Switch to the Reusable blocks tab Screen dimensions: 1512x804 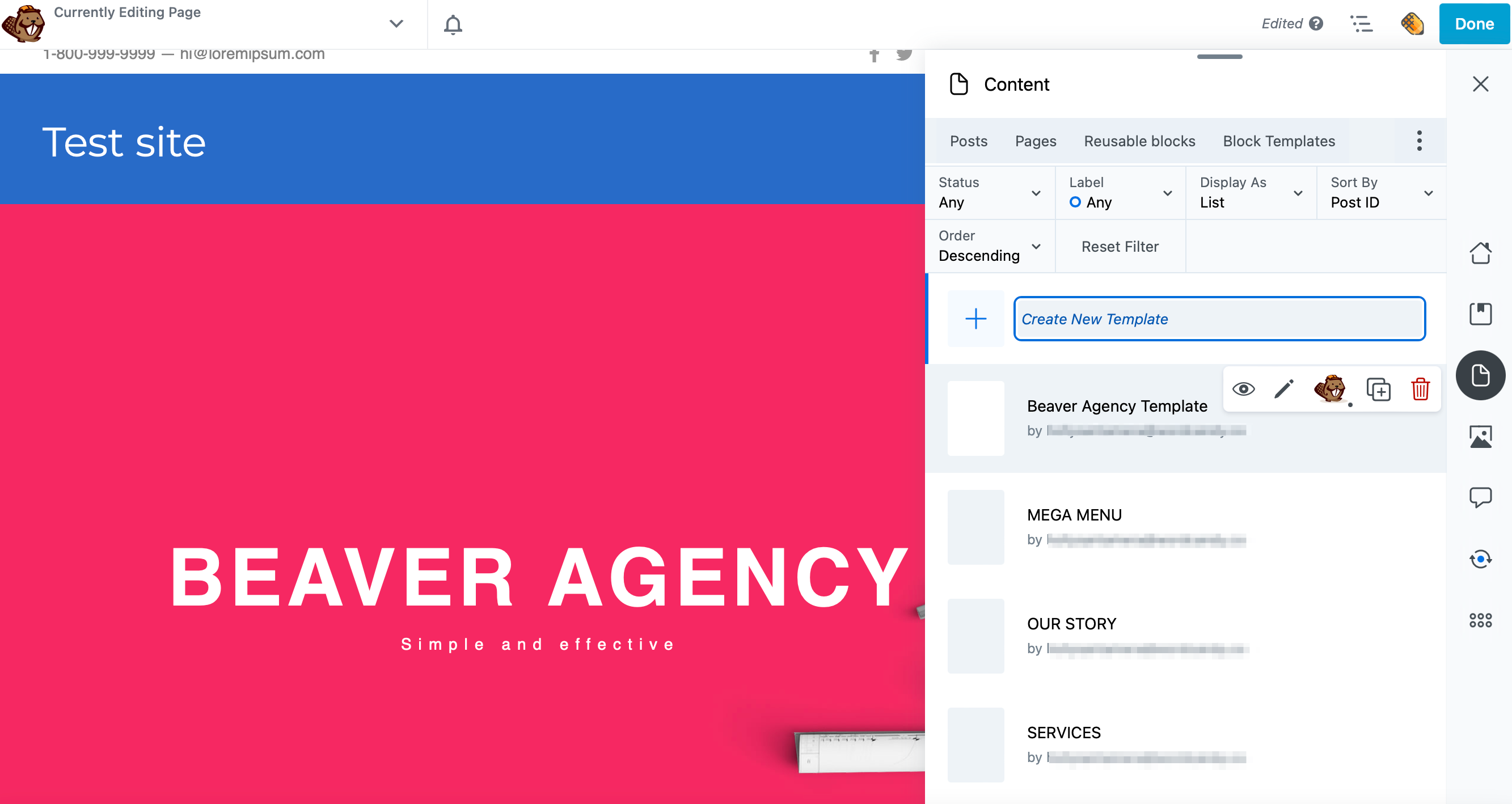coord(1139,141)
